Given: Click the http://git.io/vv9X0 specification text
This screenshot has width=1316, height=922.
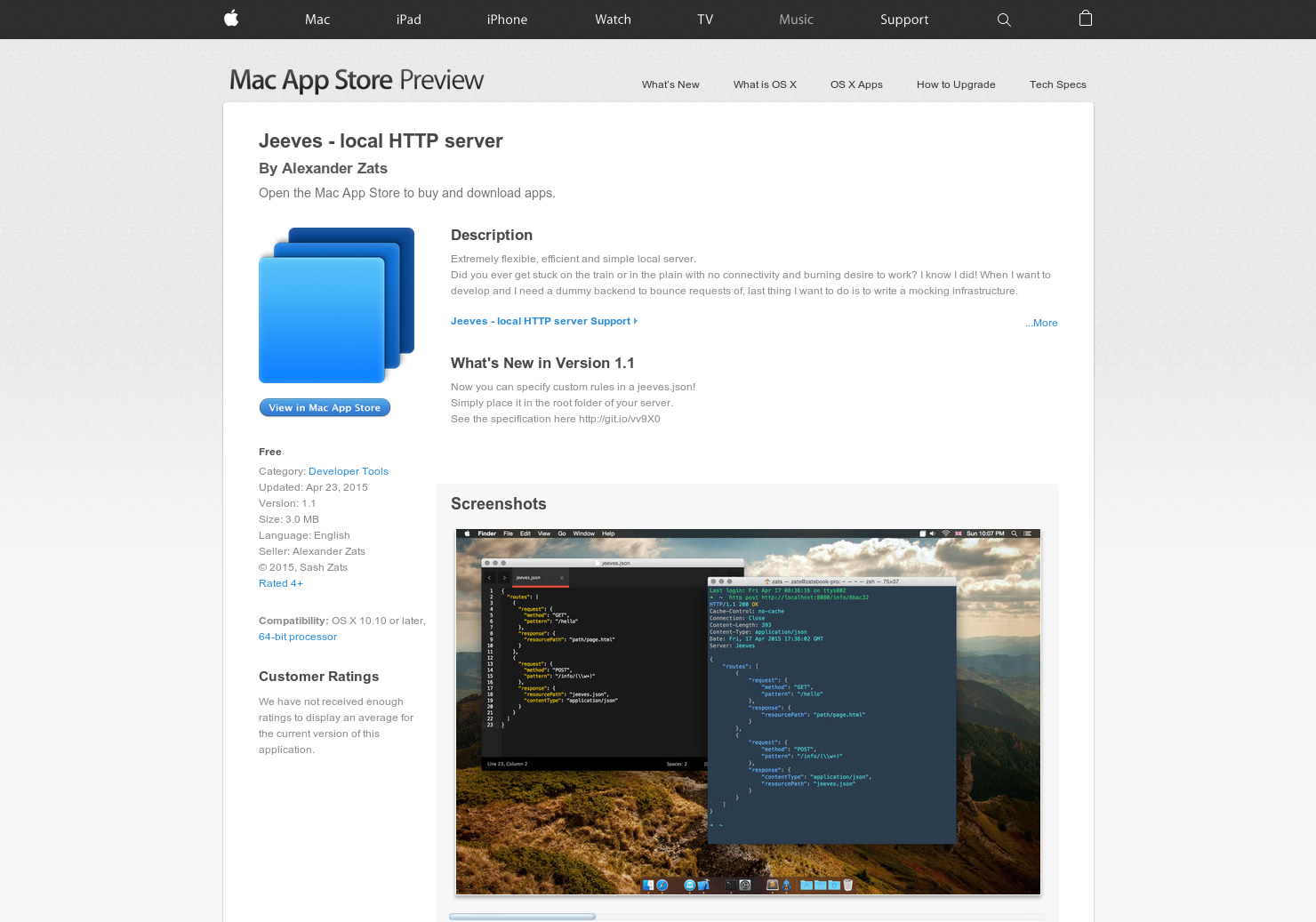Looking at the screenshot, I should tap(620, 419).
